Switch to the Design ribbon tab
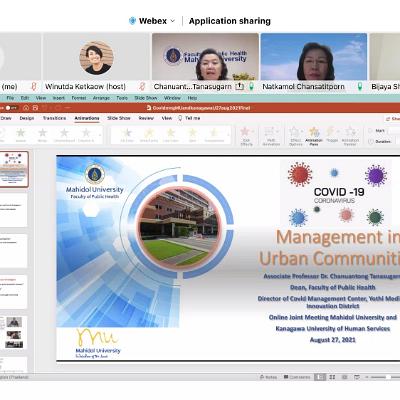The height and width of the screenshot is (400, 400). pos(27,118)
